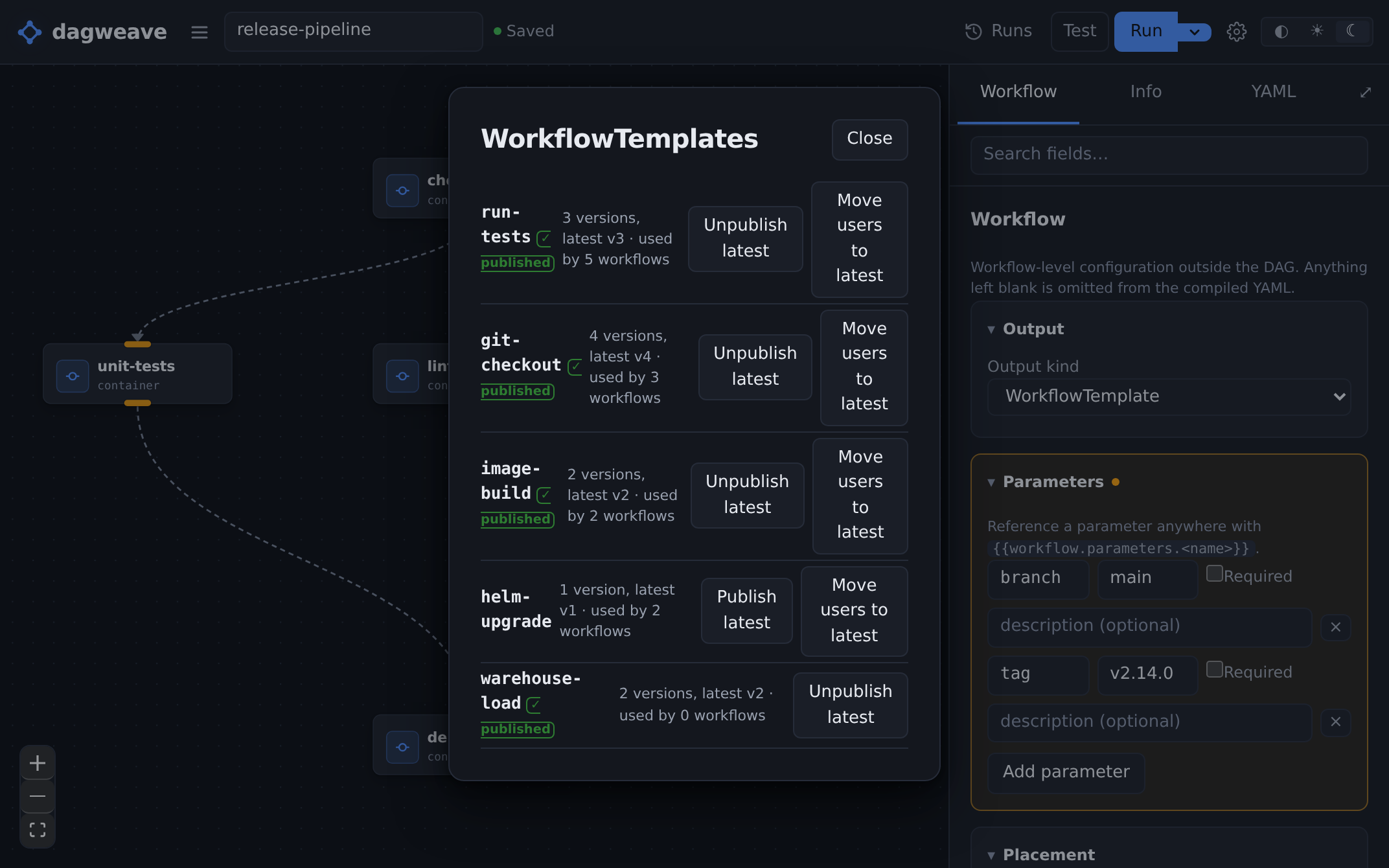Move image-build users to latest
This screenshot has height=868, width=1389.
pos(860,496)
